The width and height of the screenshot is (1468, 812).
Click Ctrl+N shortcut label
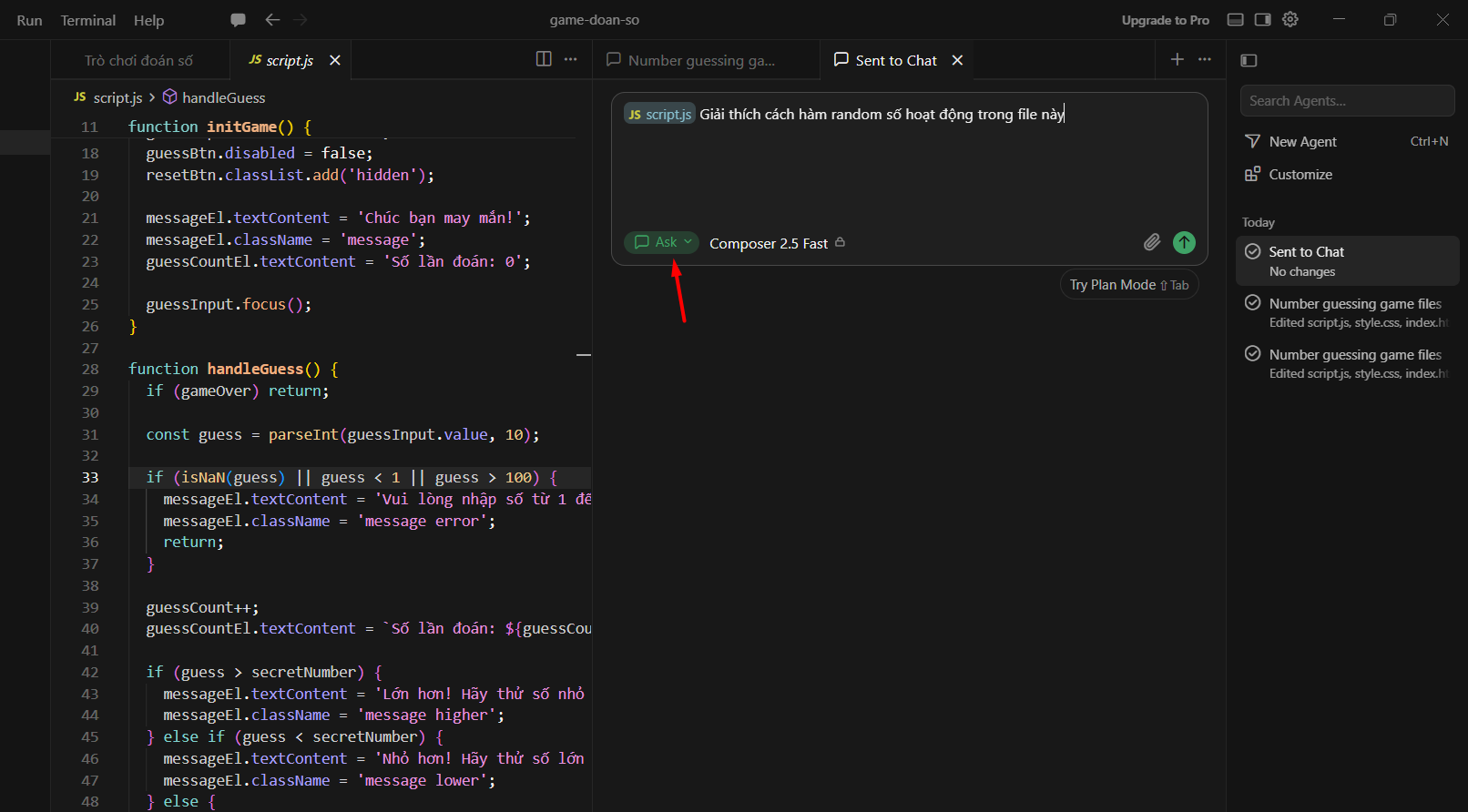pos(1429,141)
